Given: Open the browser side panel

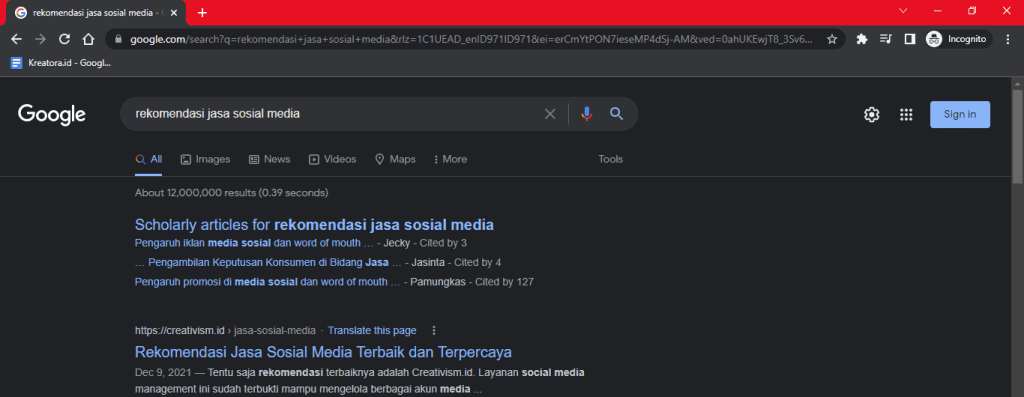Looking at the screenshot, I should click(x=909, y=39).
